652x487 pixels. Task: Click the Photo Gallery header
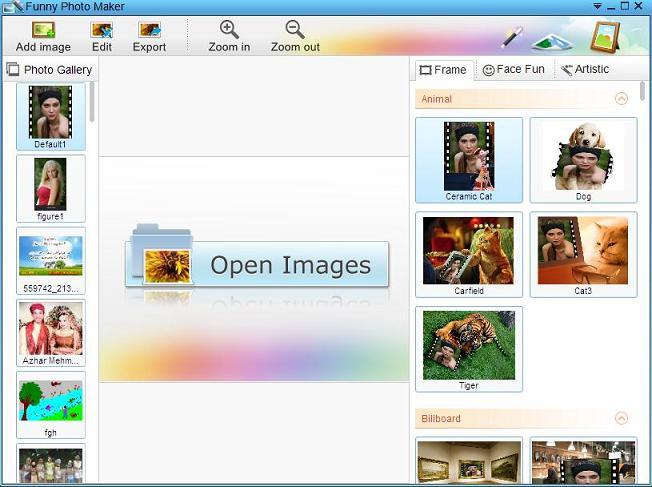(x=50, y=69)
